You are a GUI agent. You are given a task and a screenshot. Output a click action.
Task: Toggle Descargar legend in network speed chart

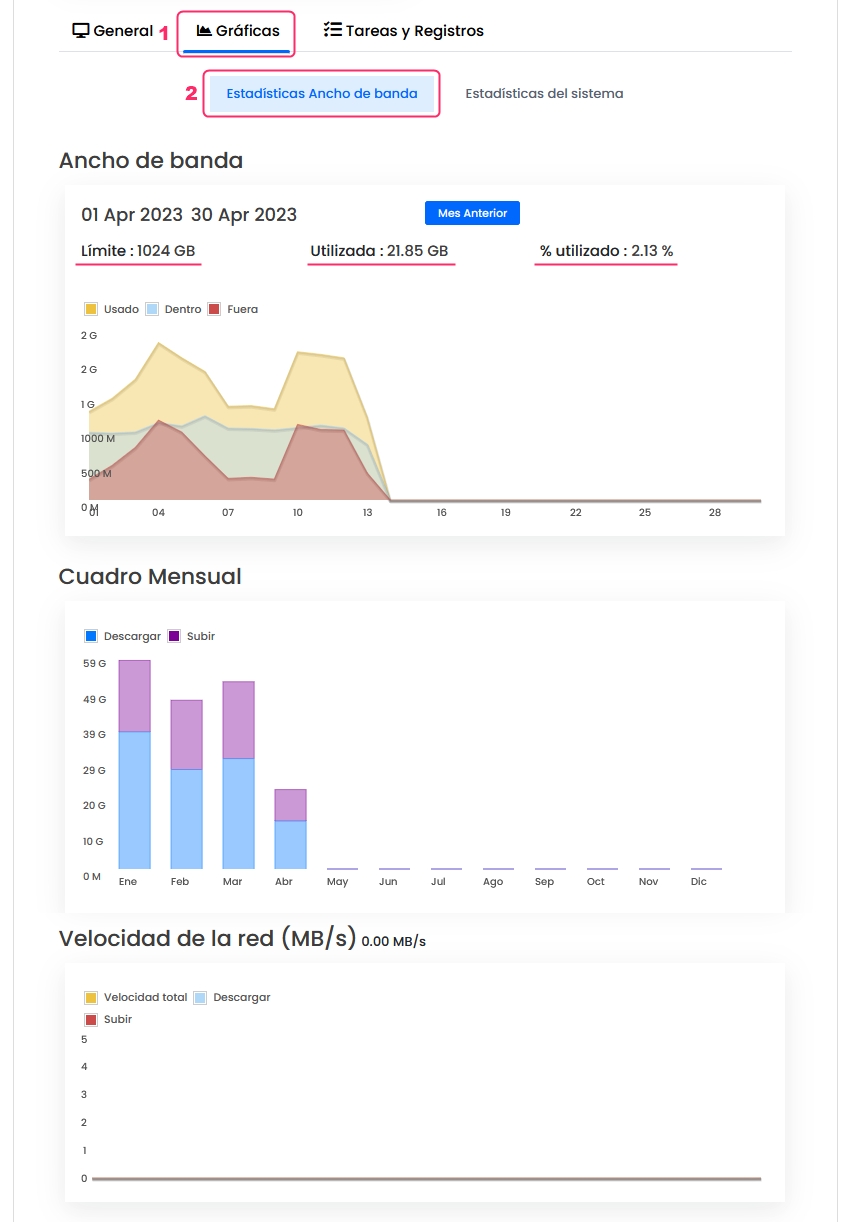[231, 997]
